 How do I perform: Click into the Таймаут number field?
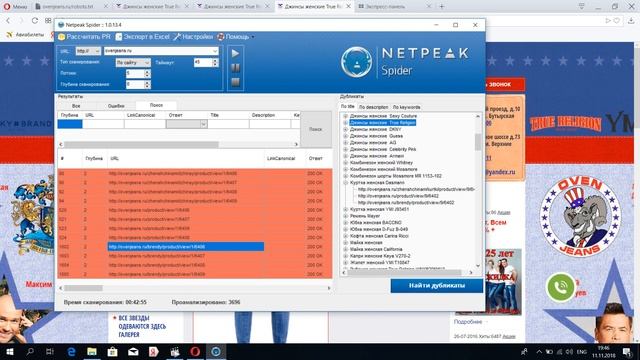pos(203,62)
